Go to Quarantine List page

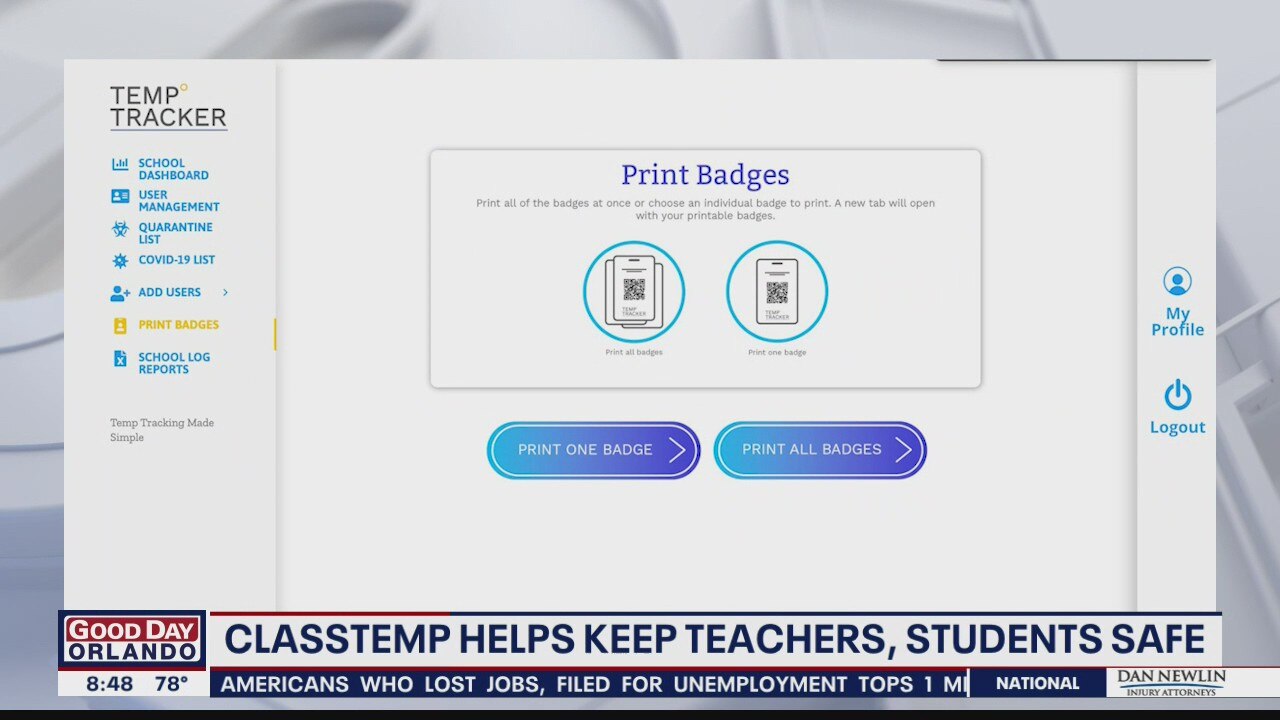pyautogui.click(x=175, y=233)
